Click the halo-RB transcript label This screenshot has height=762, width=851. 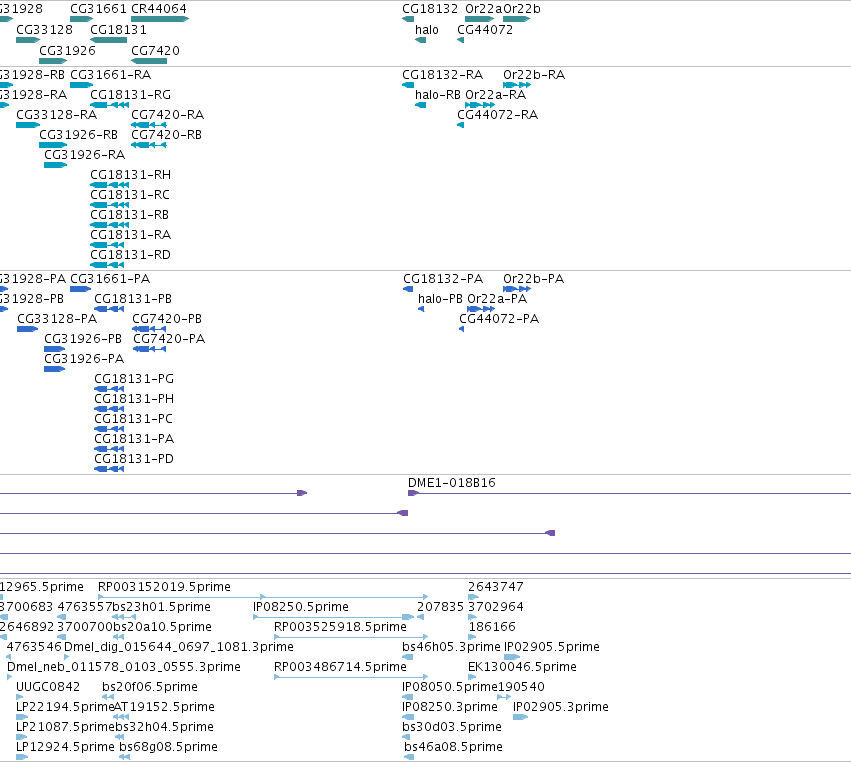[x=437, y=95]
